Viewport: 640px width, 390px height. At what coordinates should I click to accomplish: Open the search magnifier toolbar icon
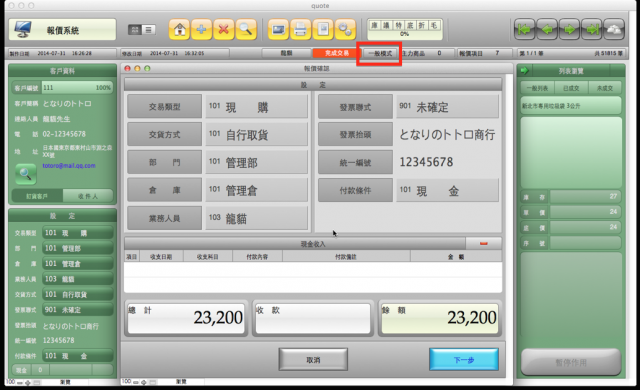(x=246, y=30)
